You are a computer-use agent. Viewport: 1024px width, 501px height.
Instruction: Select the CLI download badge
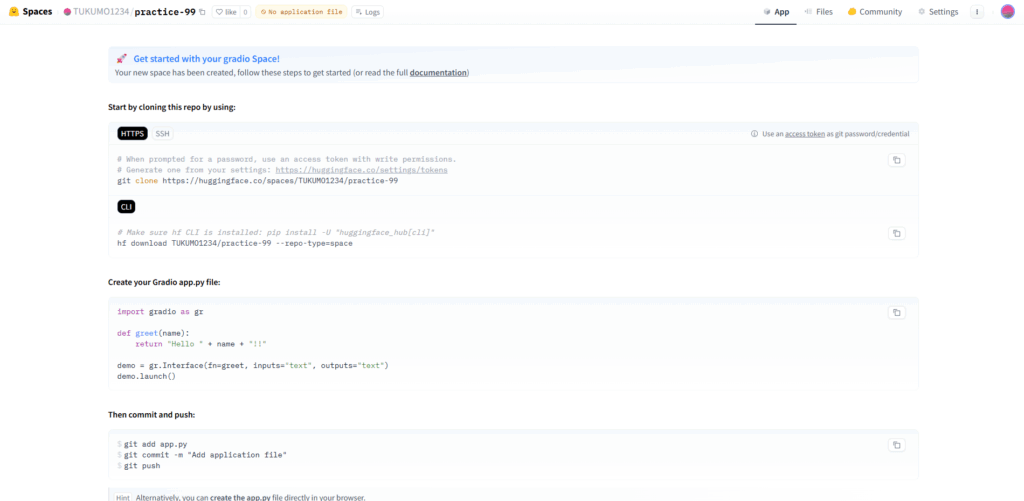127,207
